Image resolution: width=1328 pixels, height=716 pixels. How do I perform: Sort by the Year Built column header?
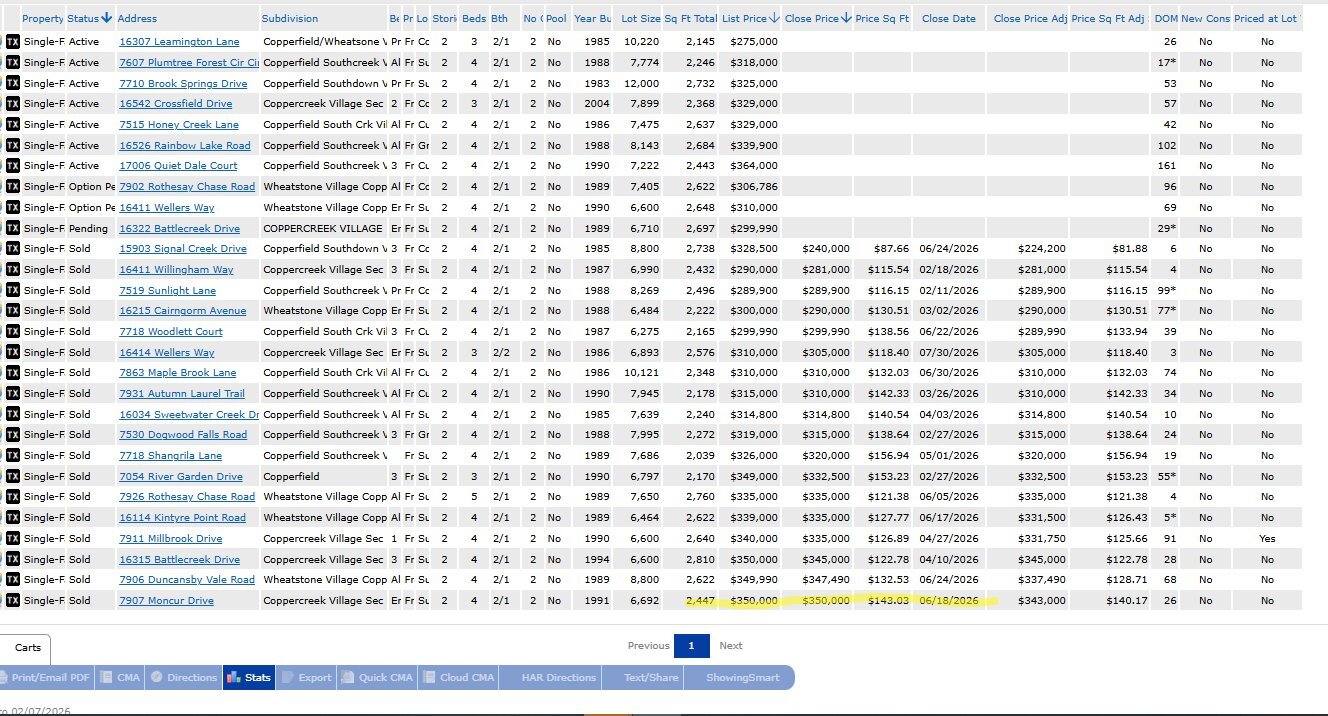point(592,18)
